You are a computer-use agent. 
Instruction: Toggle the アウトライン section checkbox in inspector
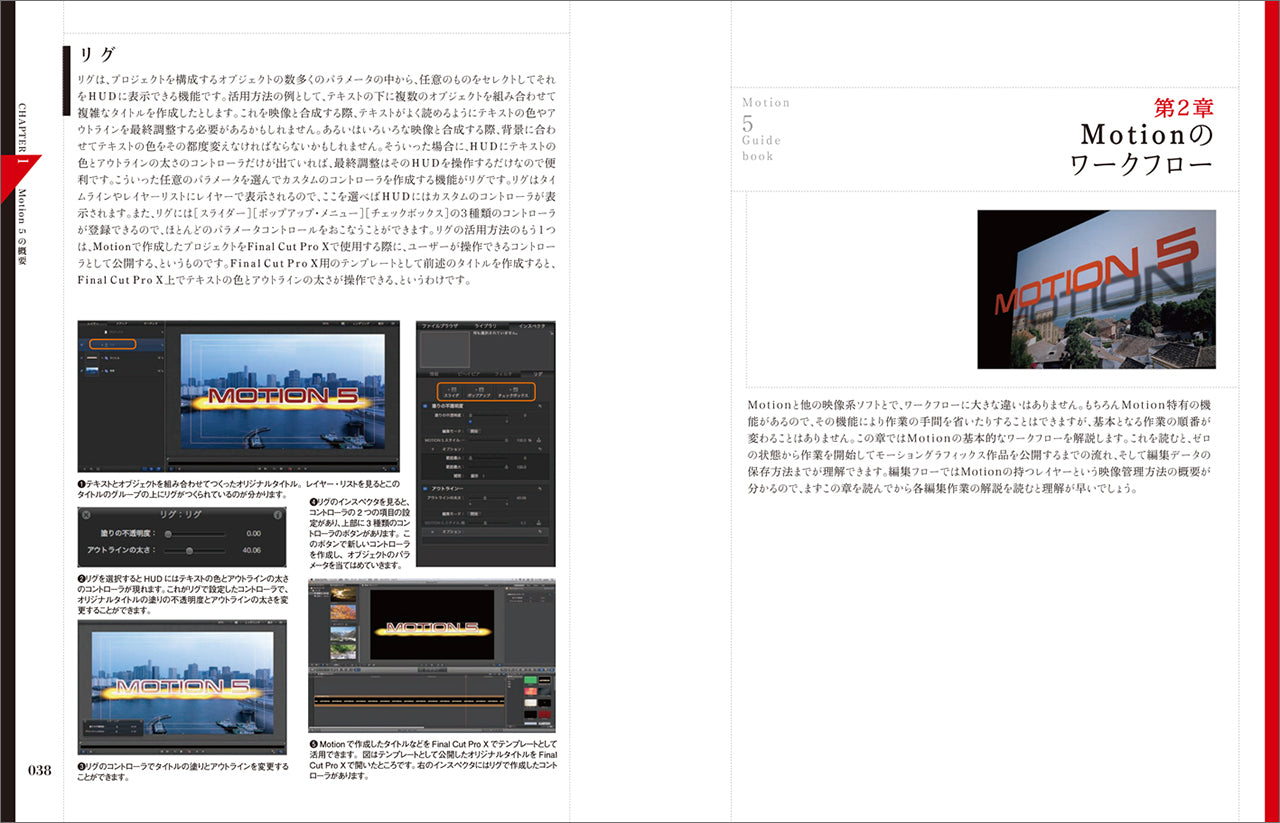[425, 488]
